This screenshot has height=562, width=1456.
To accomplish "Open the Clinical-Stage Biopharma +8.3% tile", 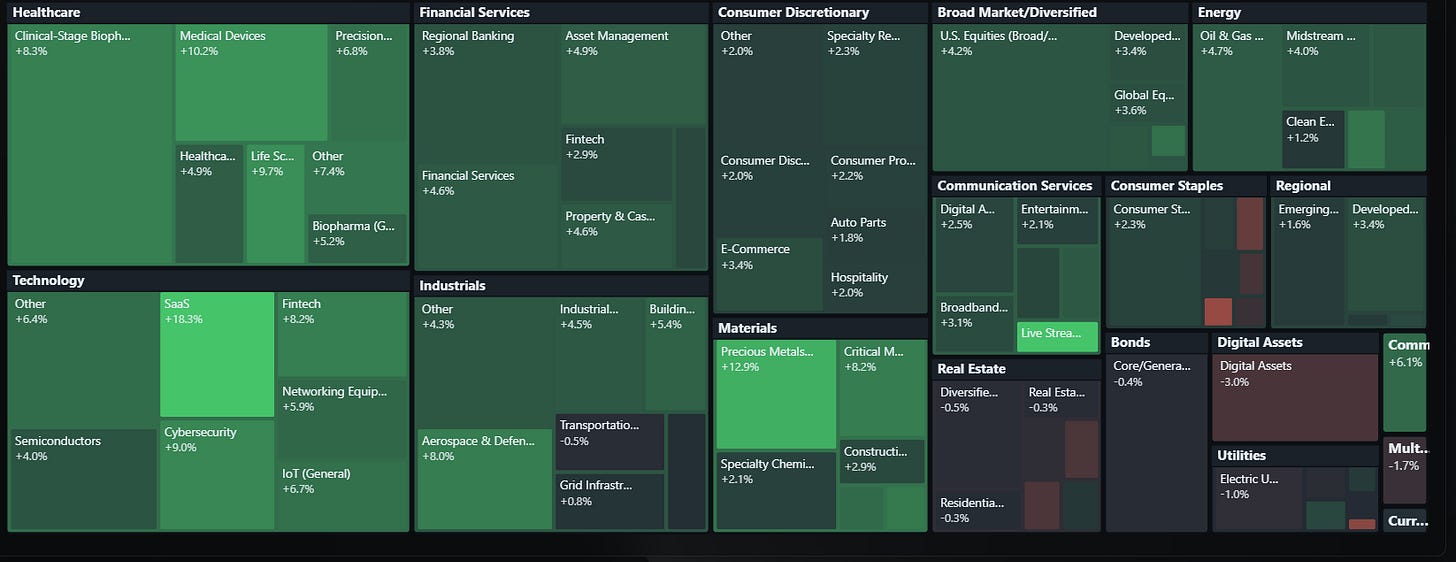I will click(91, 144).
